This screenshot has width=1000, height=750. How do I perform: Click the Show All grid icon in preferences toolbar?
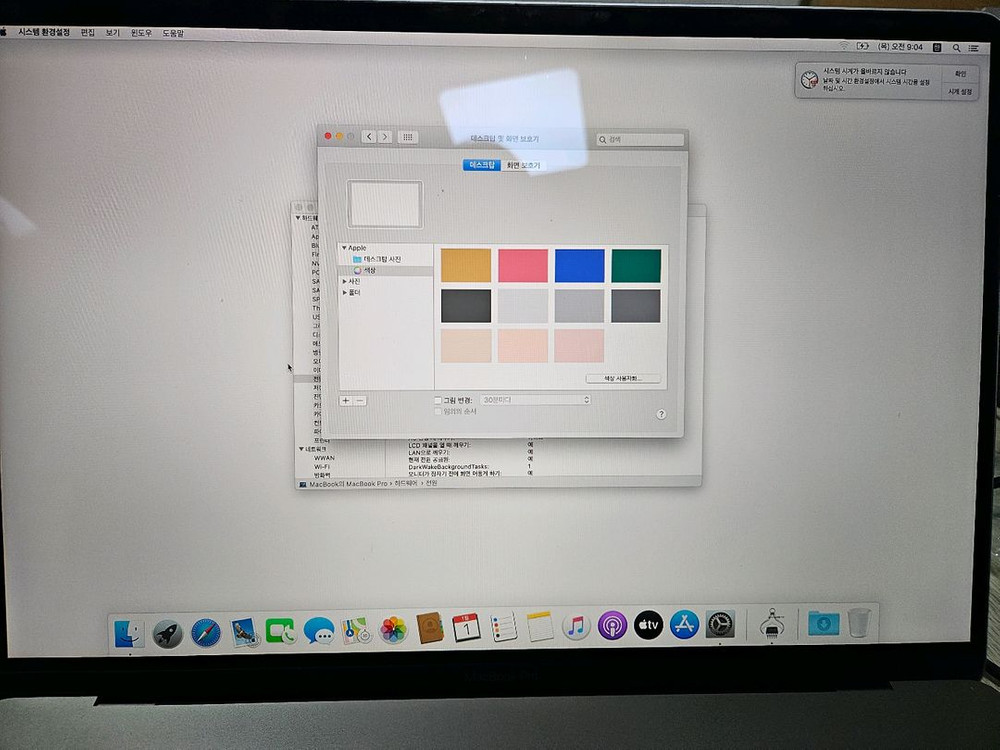click(x=408, y=136)
